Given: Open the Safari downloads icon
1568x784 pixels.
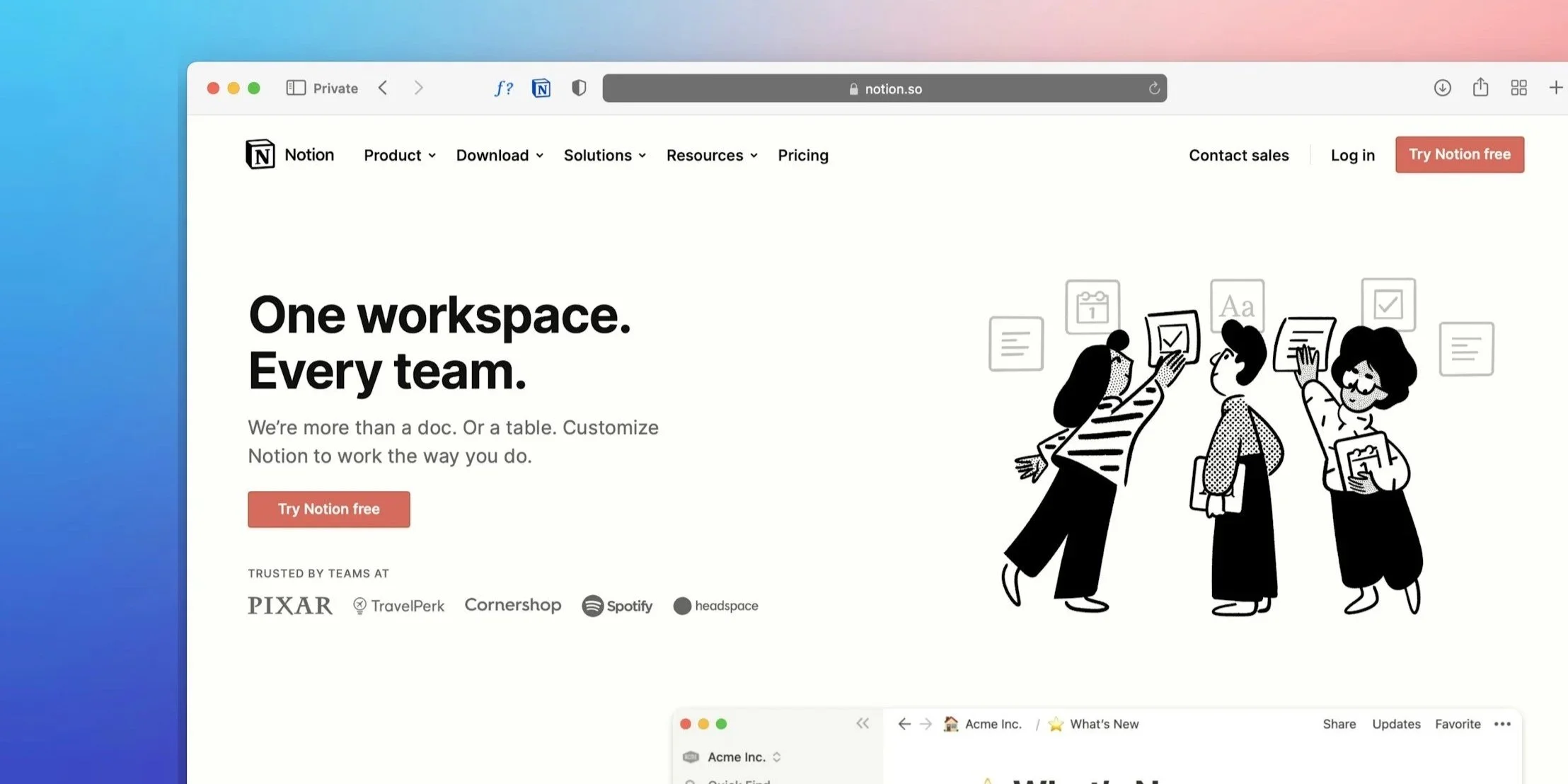Looking at the screenshot, I should pos(1442,88).
